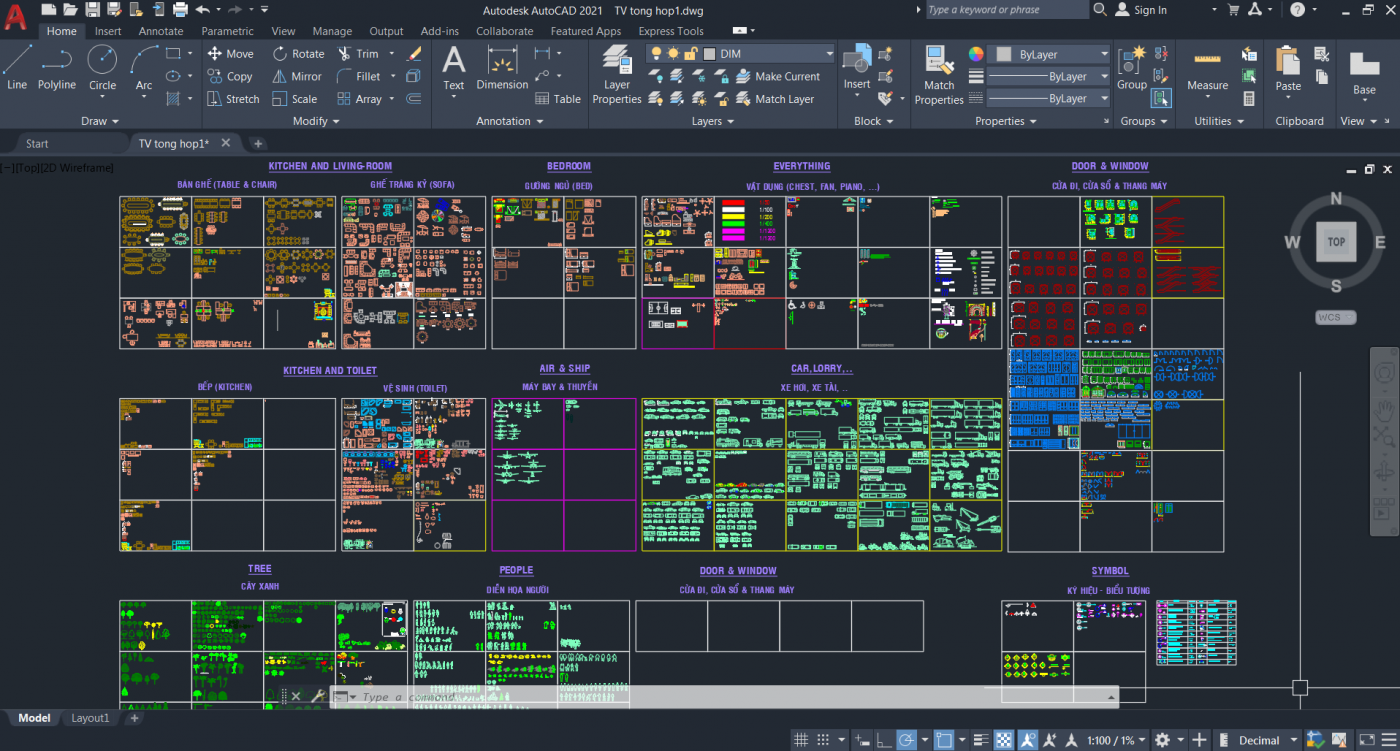Toggle Ortho mode in the status bar

click(x=883, y=740)
